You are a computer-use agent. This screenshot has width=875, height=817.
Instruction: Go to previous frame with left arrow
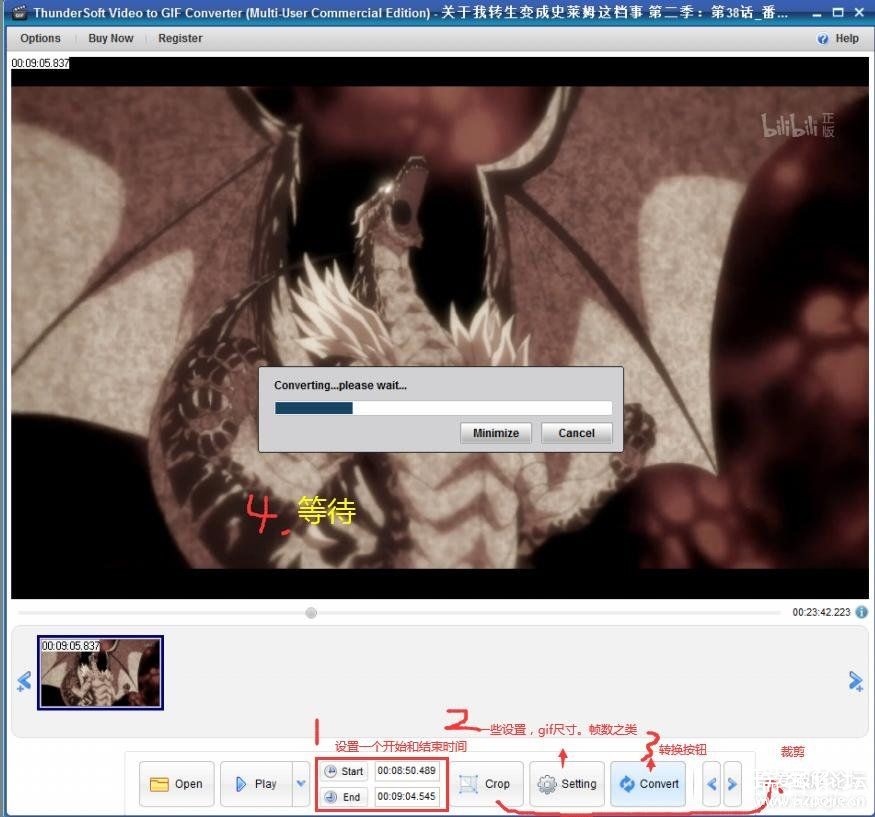click(24, 681)
